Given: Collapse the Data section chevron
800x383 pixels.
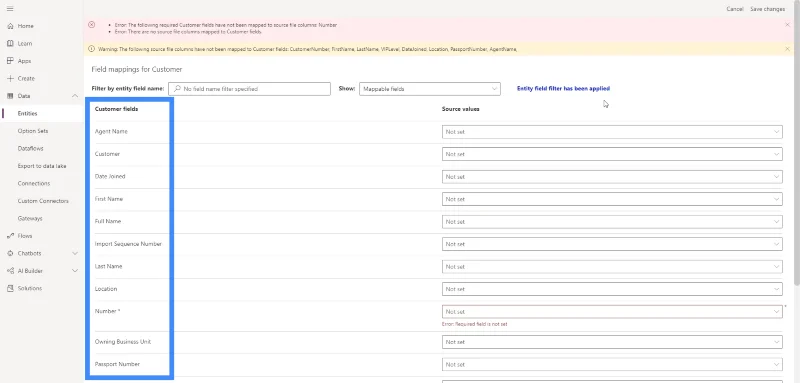Looking at the screenshot, I should click(75, 96).
